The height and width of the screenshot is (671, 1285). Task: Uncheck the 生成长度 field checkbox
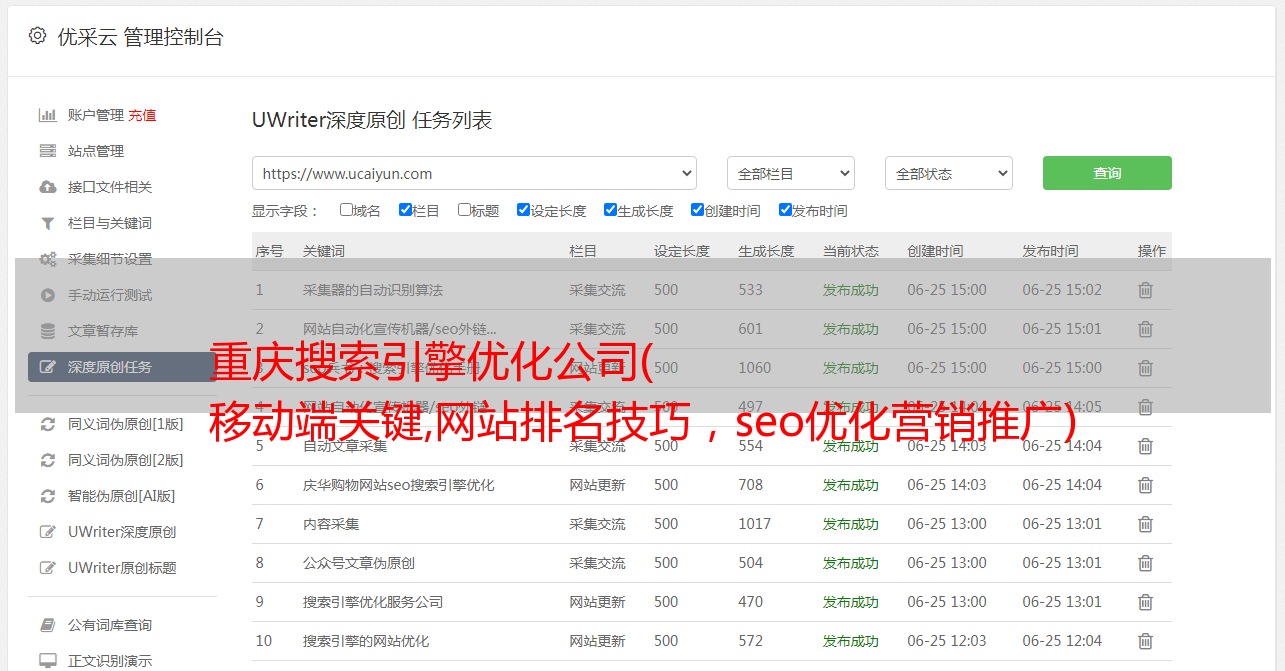pos(610,210)
